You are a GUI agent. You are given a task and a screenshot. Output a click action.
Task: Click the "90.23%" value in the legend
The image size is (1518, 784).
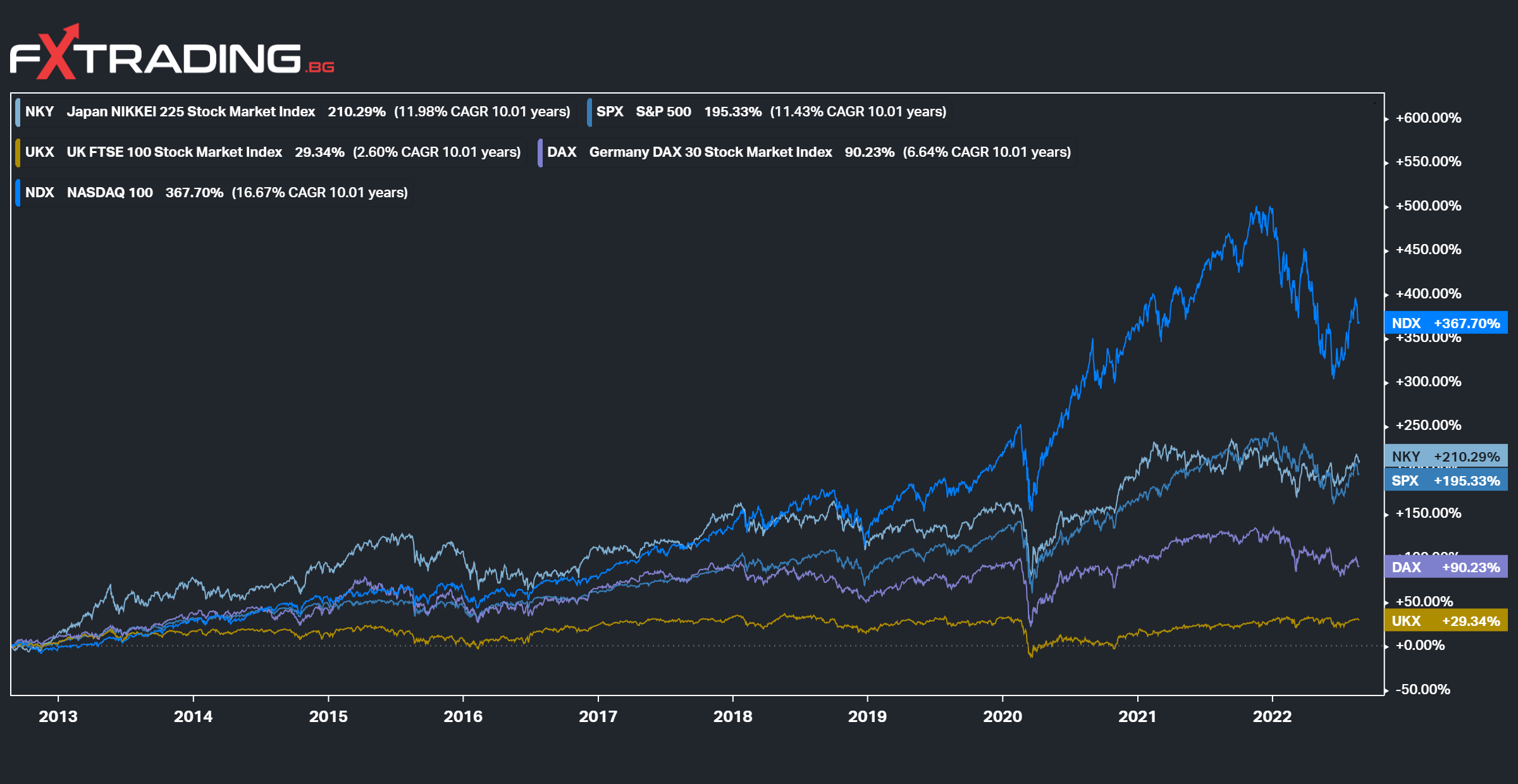(870, 152)
